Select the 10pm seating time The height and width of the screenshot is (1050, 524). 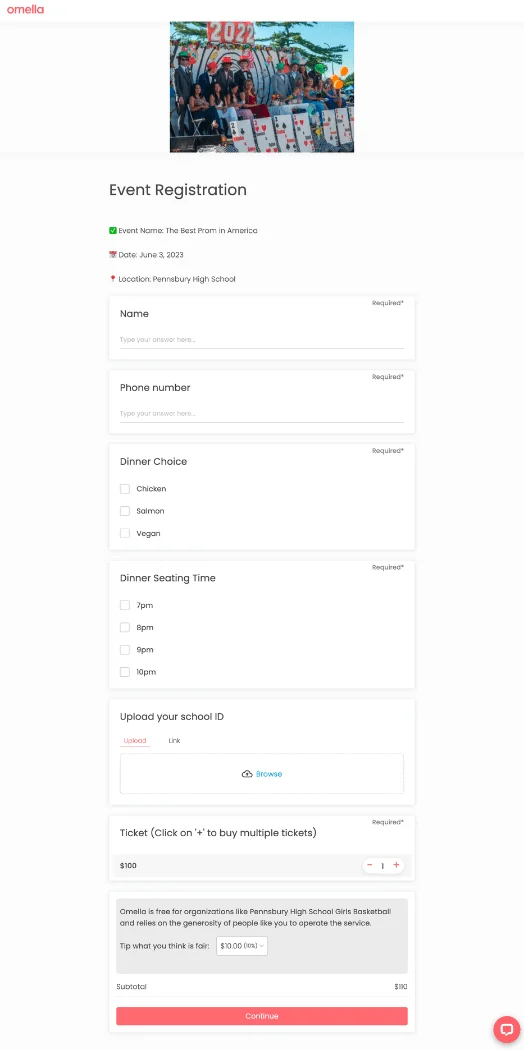pyautogui.click(x=124, y=672)
